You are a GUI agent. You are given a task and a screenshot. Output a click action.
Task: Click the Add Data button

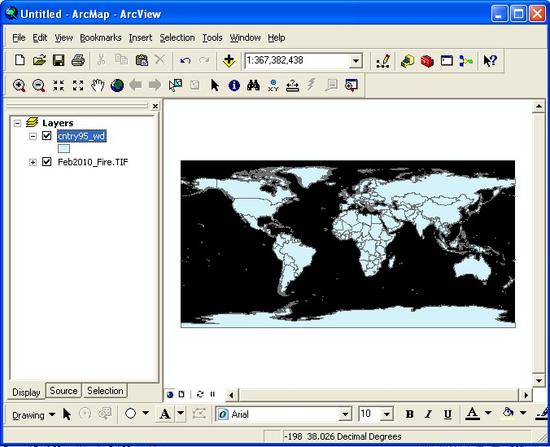tap(229, 61)
